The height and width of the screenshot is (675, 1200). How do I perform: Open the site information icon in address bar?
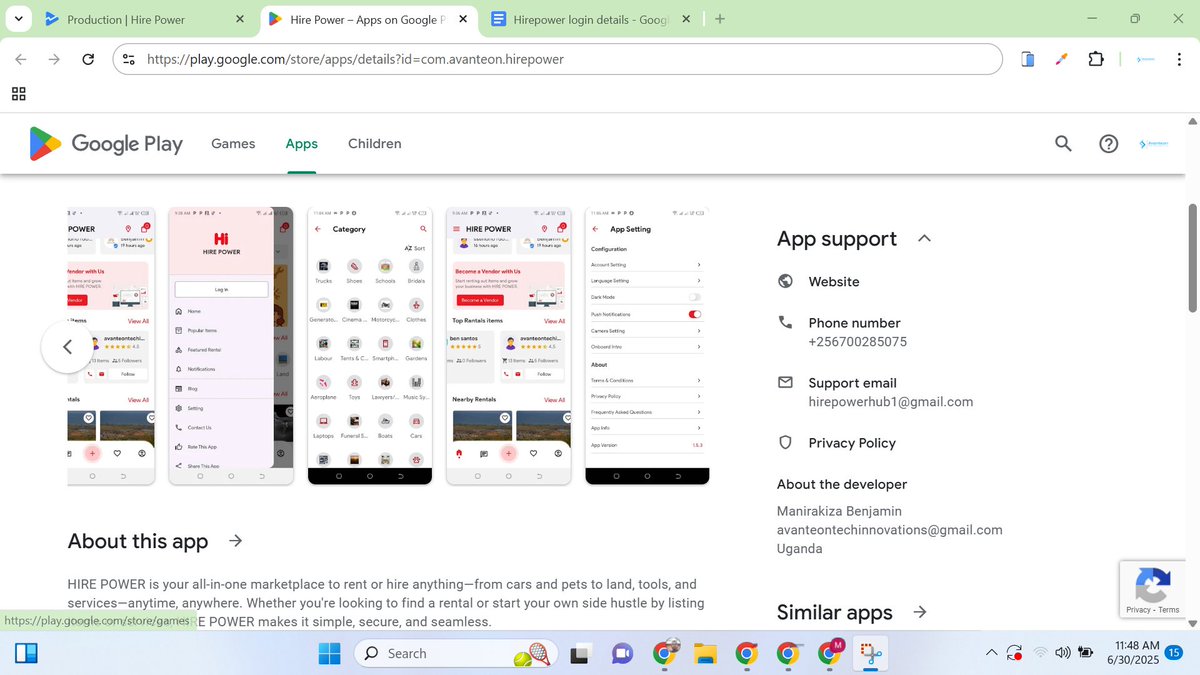(128, 59)
